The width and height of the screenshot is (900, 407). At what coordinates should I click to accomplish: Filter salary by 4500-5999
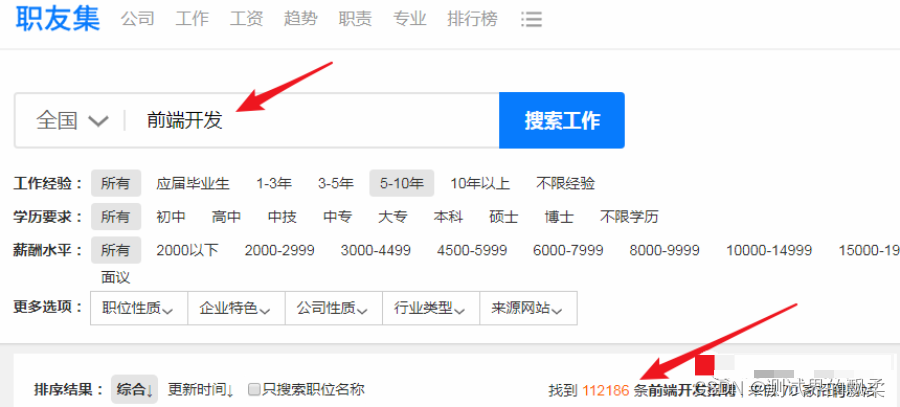tap(472, 250)
